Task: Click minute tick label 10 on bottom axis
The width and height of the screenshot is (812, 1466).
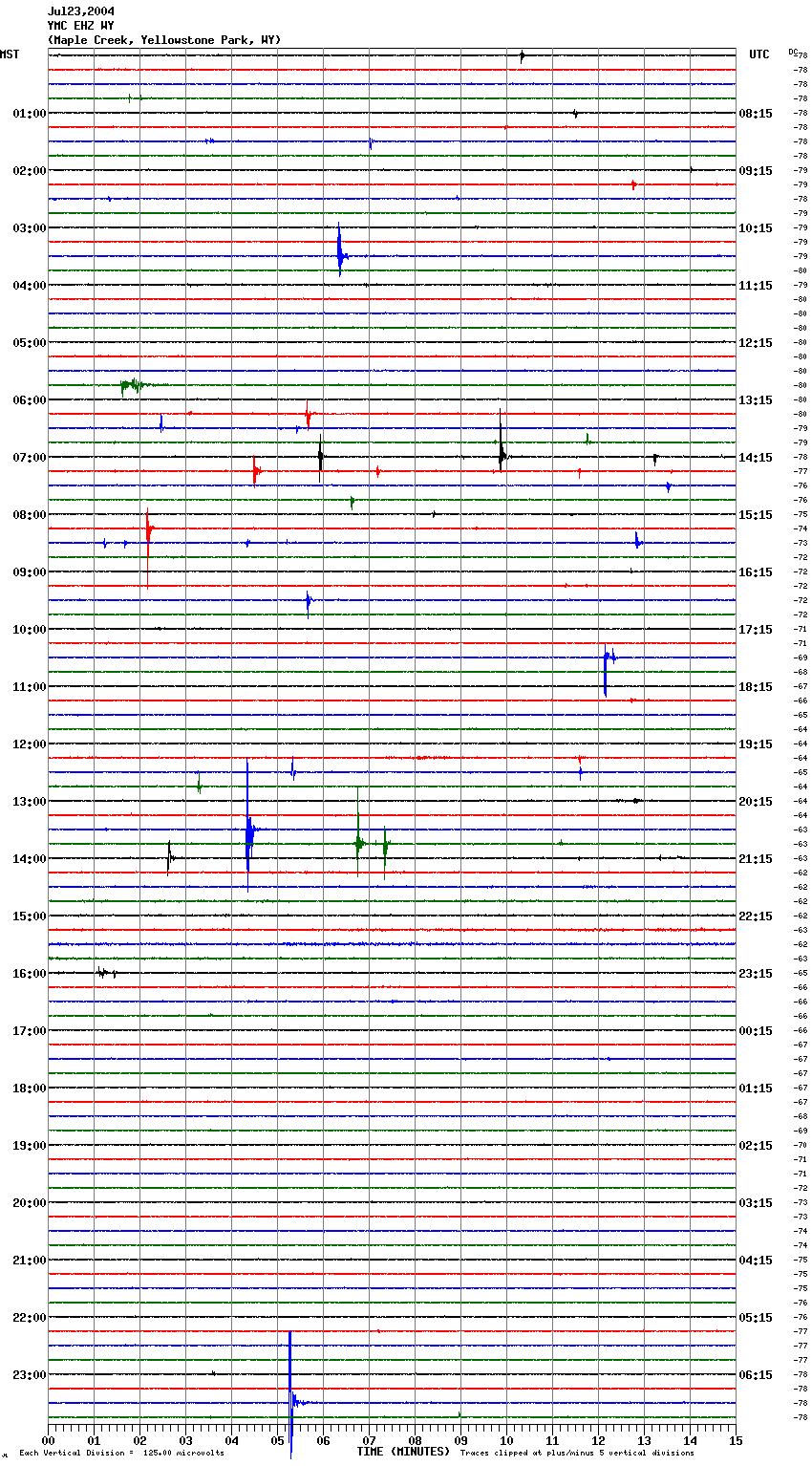Action: (506, 1439)
